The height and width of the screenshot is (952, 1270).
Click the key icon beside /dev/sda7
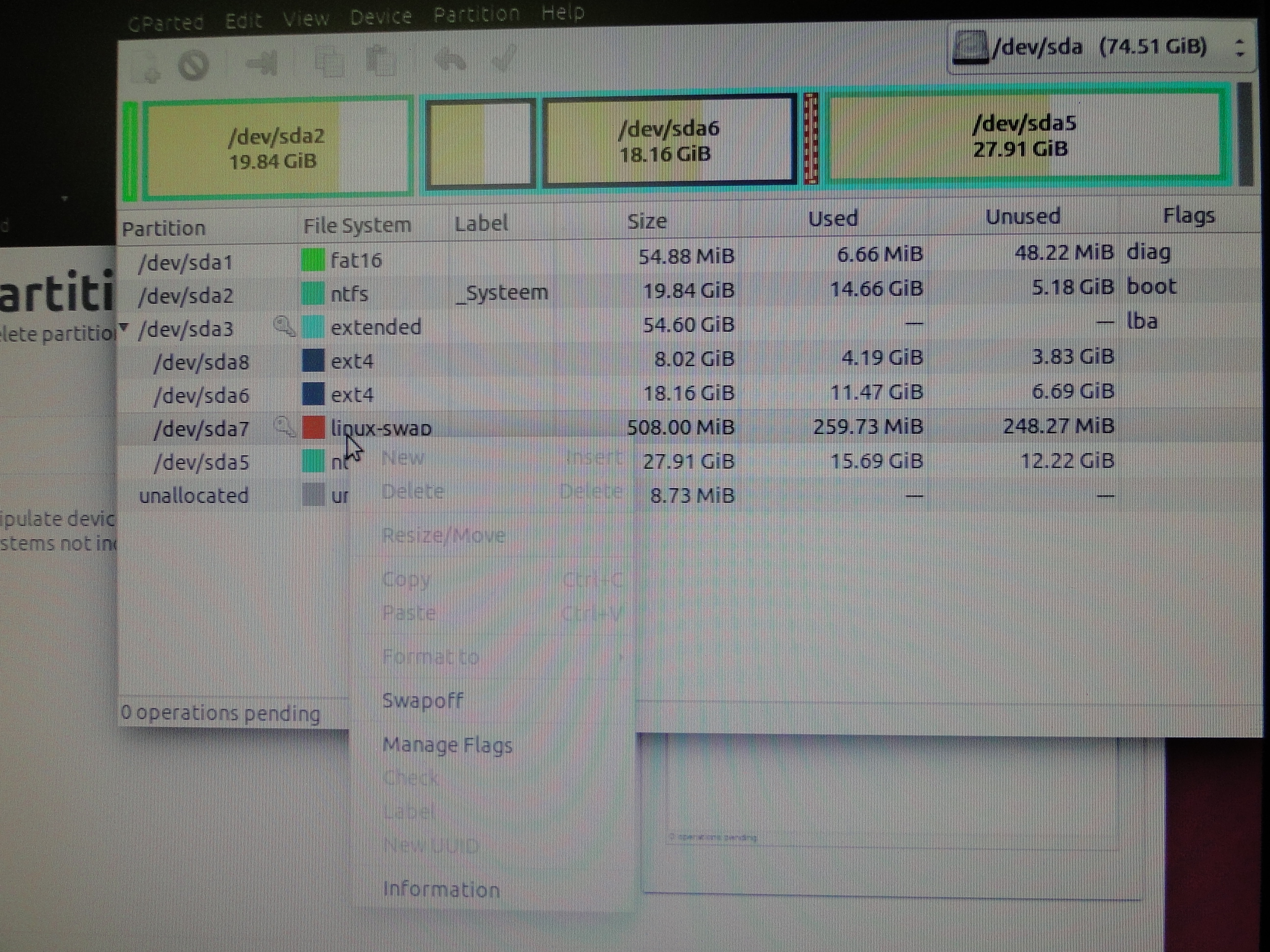(284, 427)
